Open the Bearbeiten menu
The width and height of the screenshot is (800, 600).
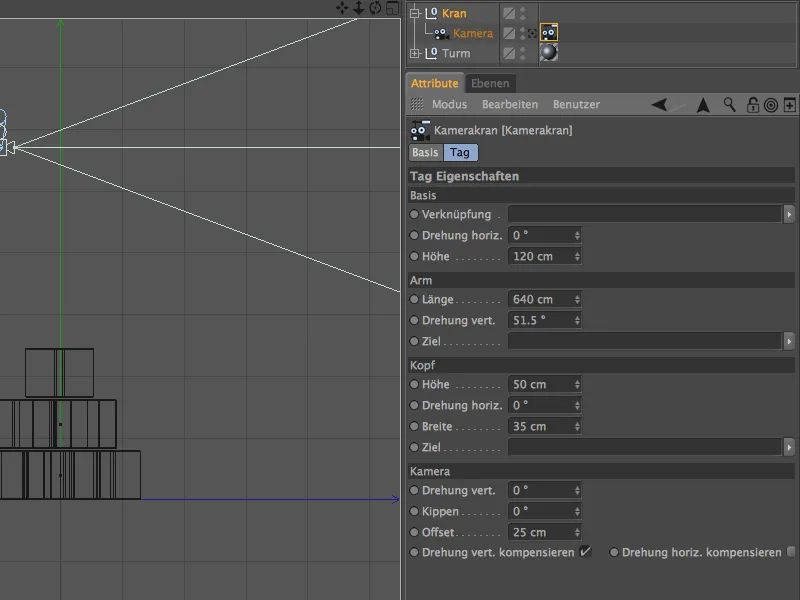[510, 105]
